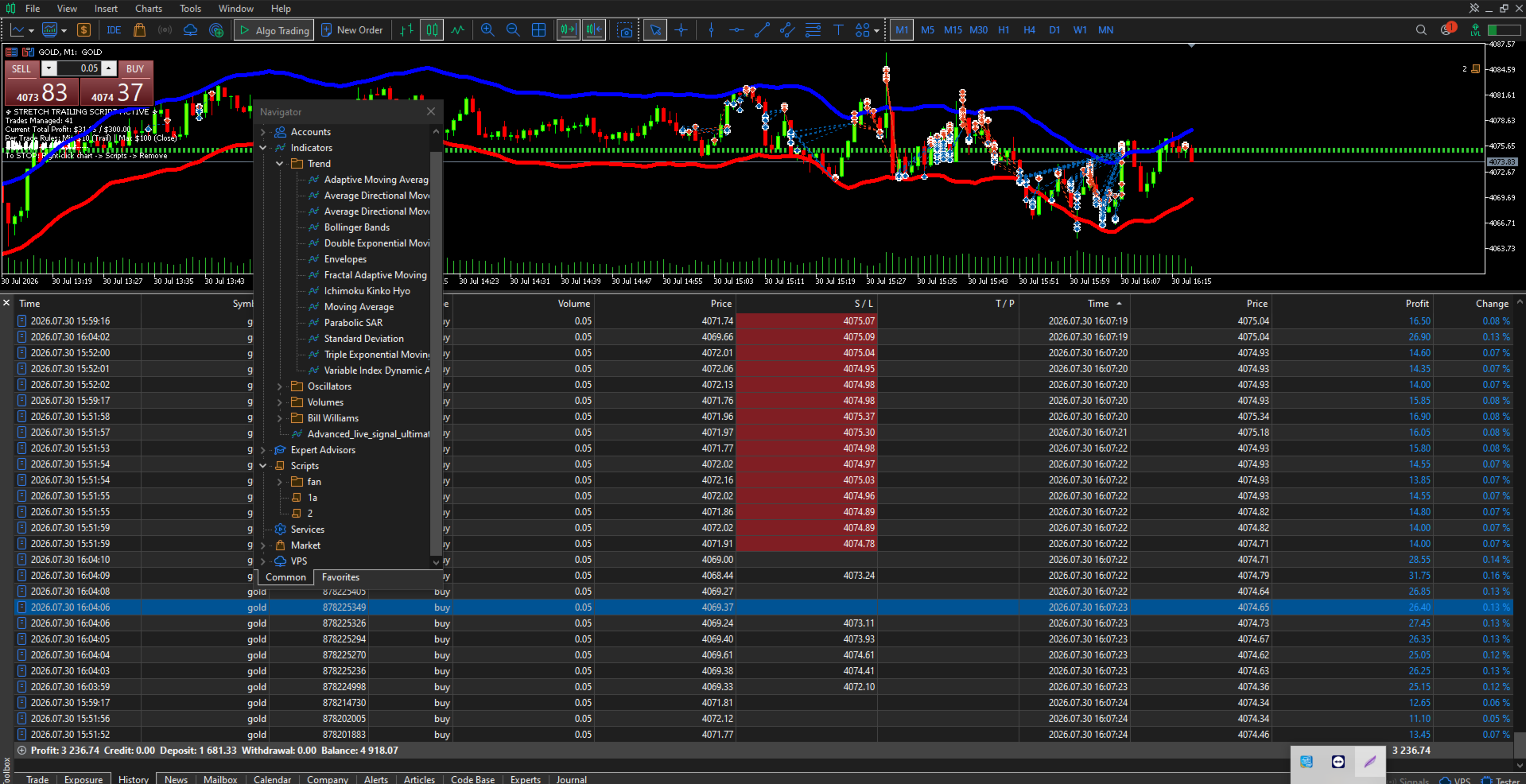1526x784 pixels.
Task: Switch timeframe to H4
Action: pos(1029,30)
